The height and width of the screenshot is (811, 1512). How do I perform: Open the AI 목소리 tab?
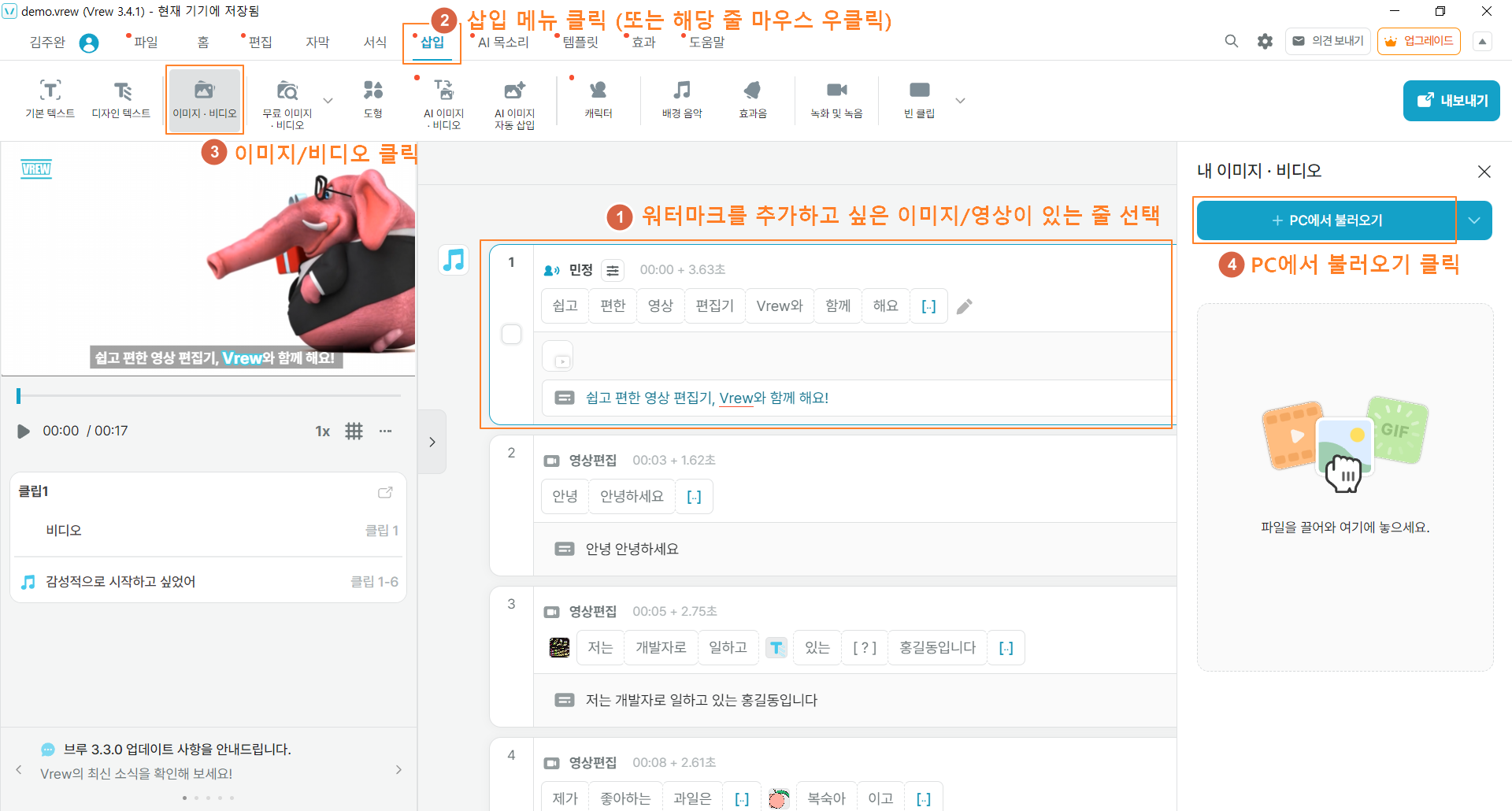(503, 42)
